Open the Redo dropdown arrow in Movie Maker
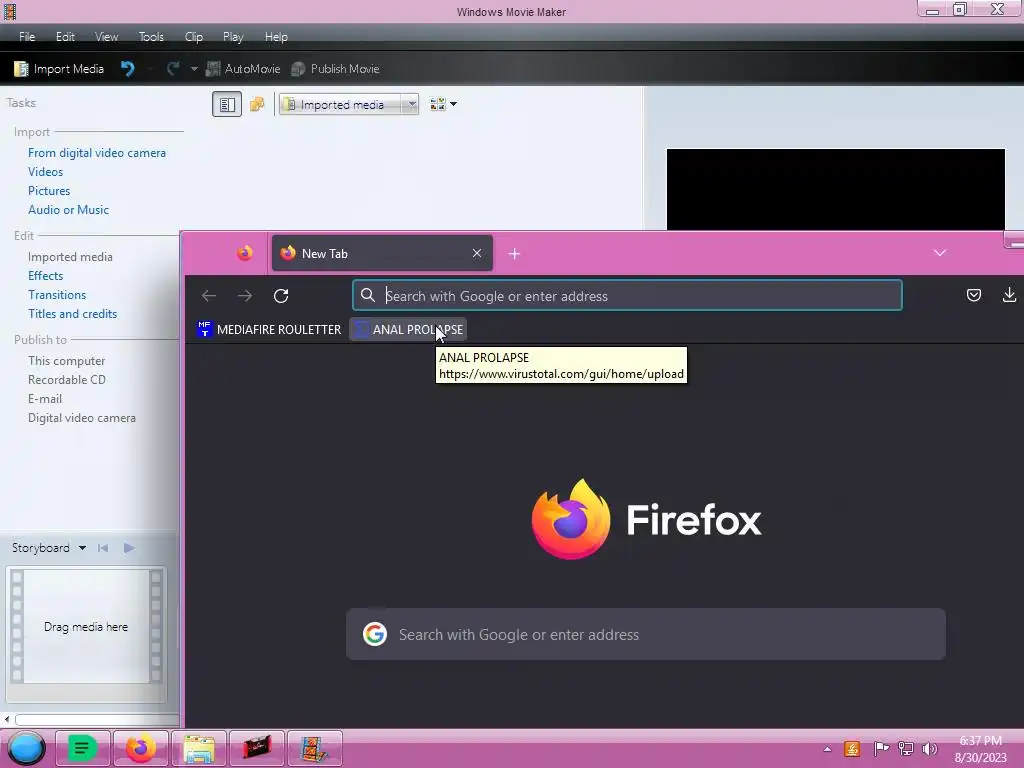Viewport: 1024px width, 768px height. tap(194, 69)
